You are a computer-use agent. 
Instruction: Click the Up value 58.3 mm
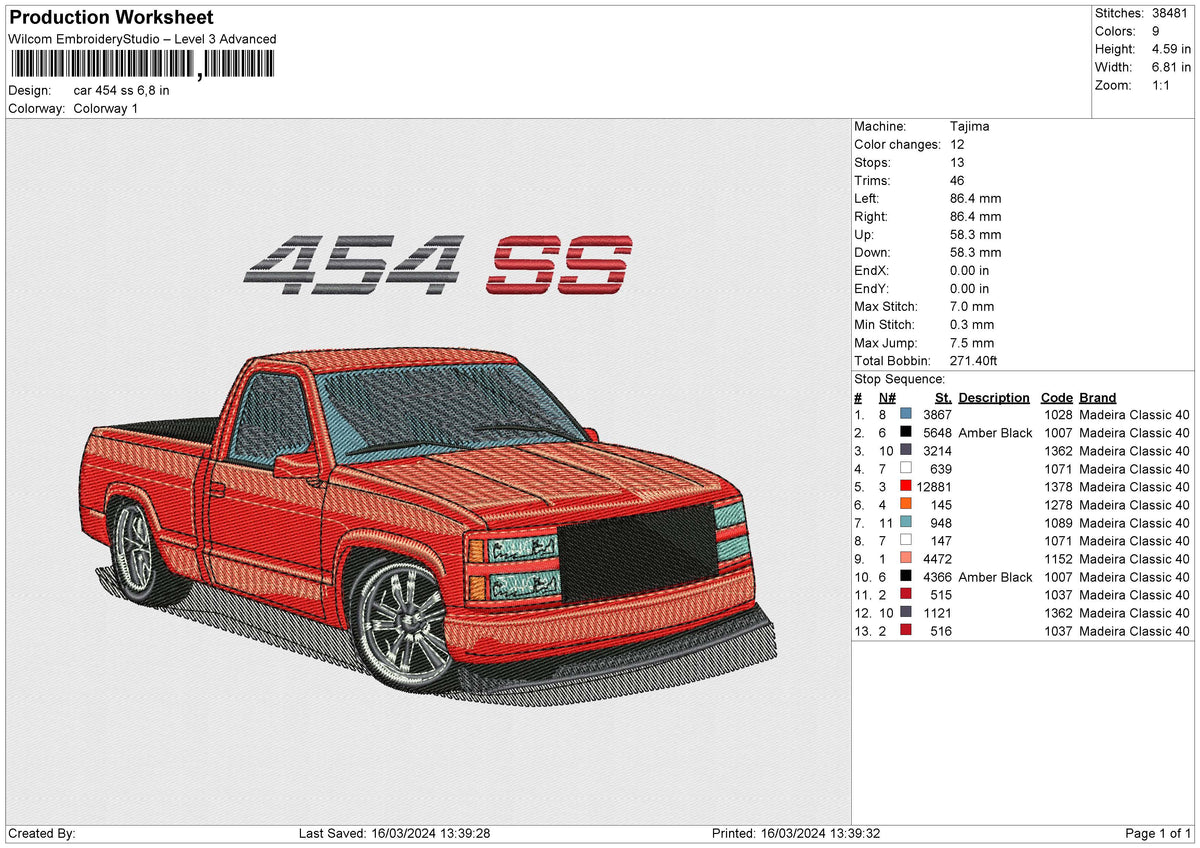click(976, 235)
